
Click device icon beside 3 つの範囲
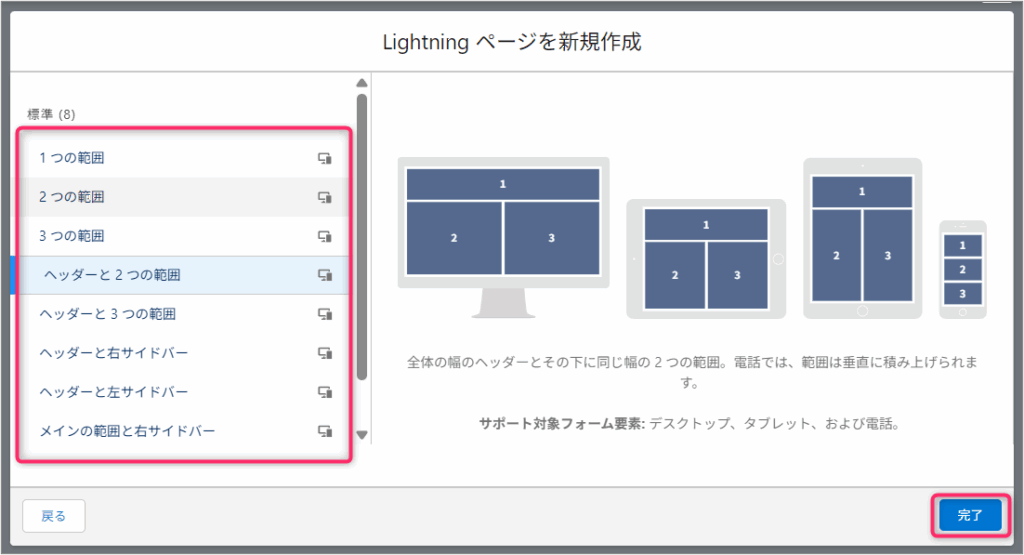pos(325,236)
